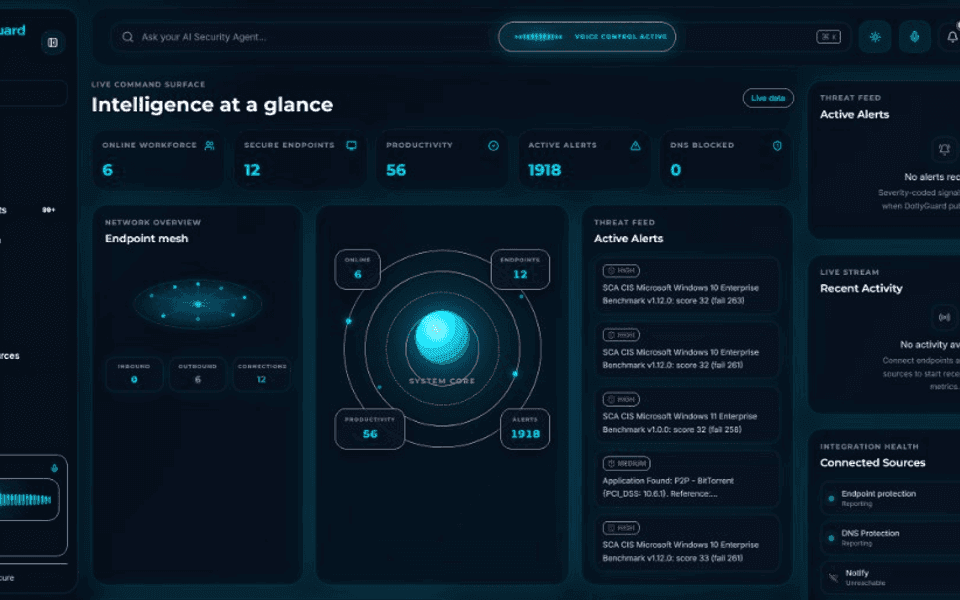Click the Recent Activity heading
The width and height of the screenshot is (960, 600).
(x=861, y=288)
